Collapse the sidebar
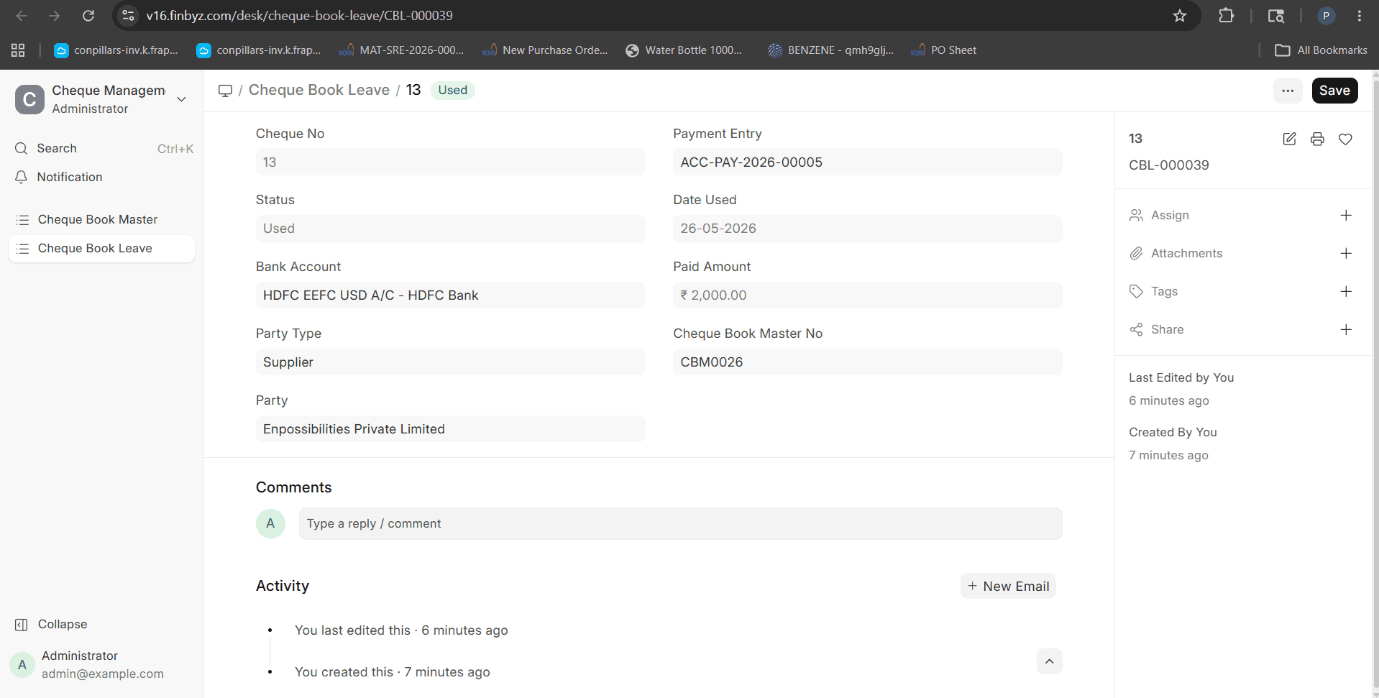The width and height of the screenshot is (1379, 698). 51,624
